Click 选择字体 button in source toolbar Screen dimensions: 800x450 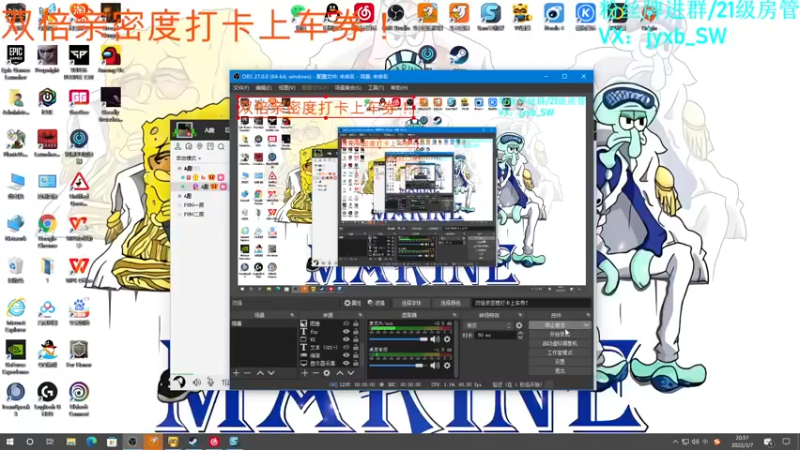(x=411, y=303)
